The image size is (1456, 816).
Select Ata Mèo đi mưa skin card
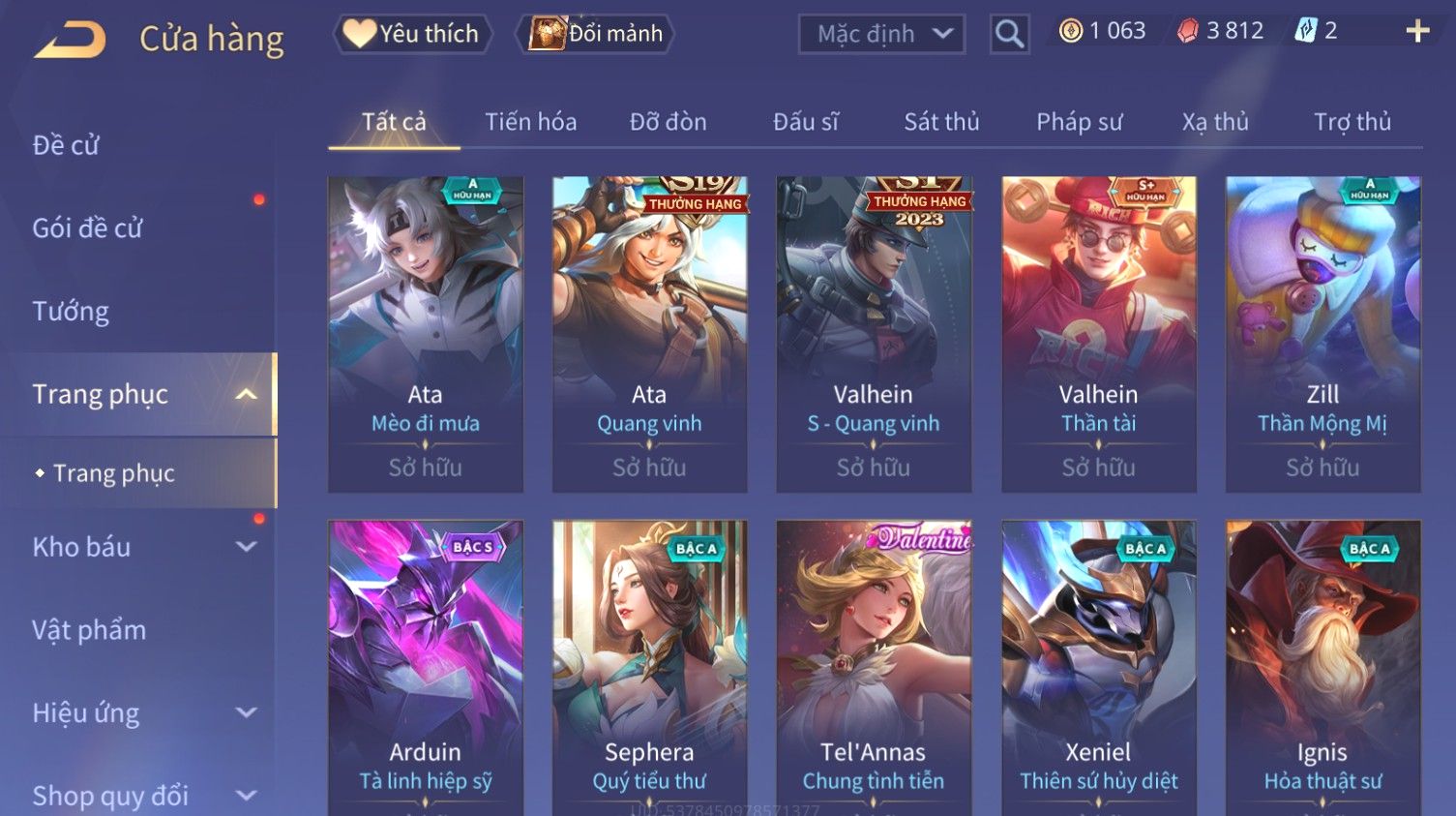[x=426, y=334]
